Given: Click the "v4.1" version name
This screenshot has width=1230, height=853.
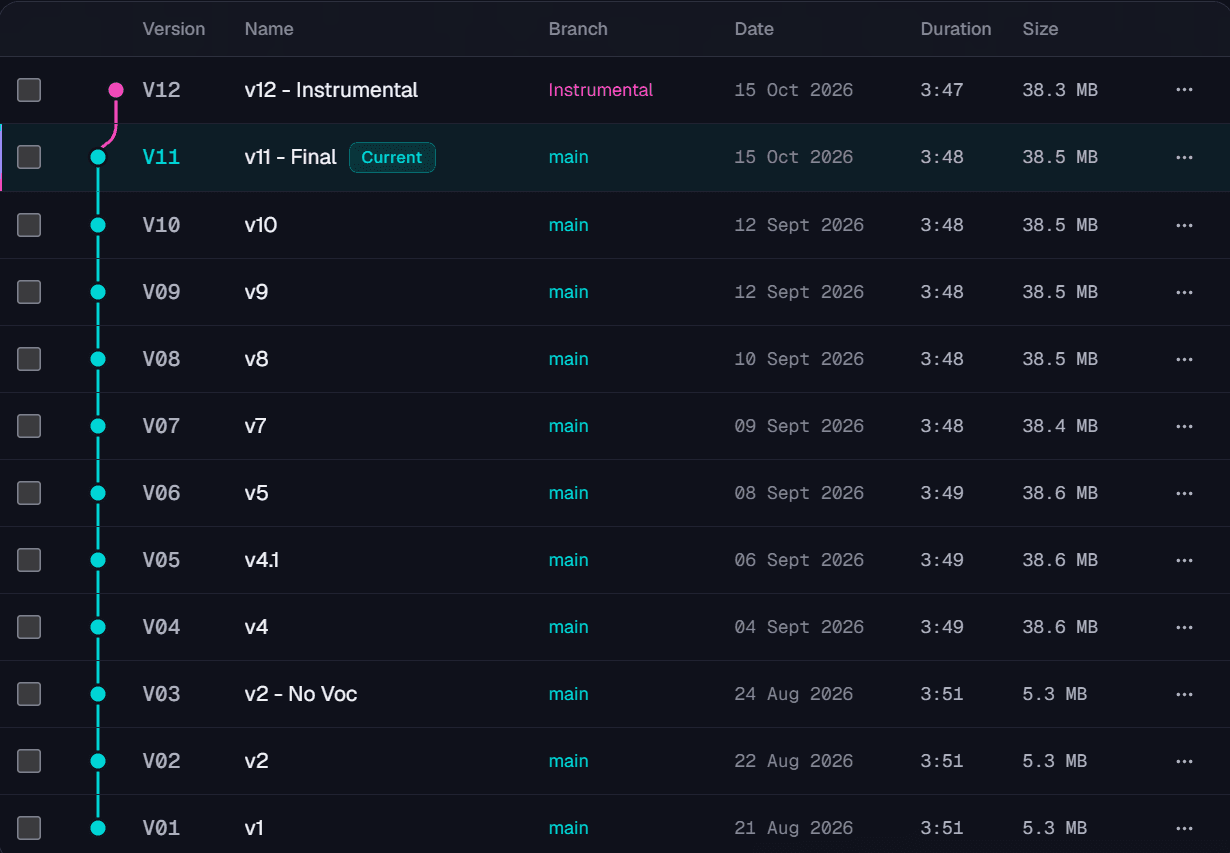Looking at the screenshot, I should click(x=262, y=560).
